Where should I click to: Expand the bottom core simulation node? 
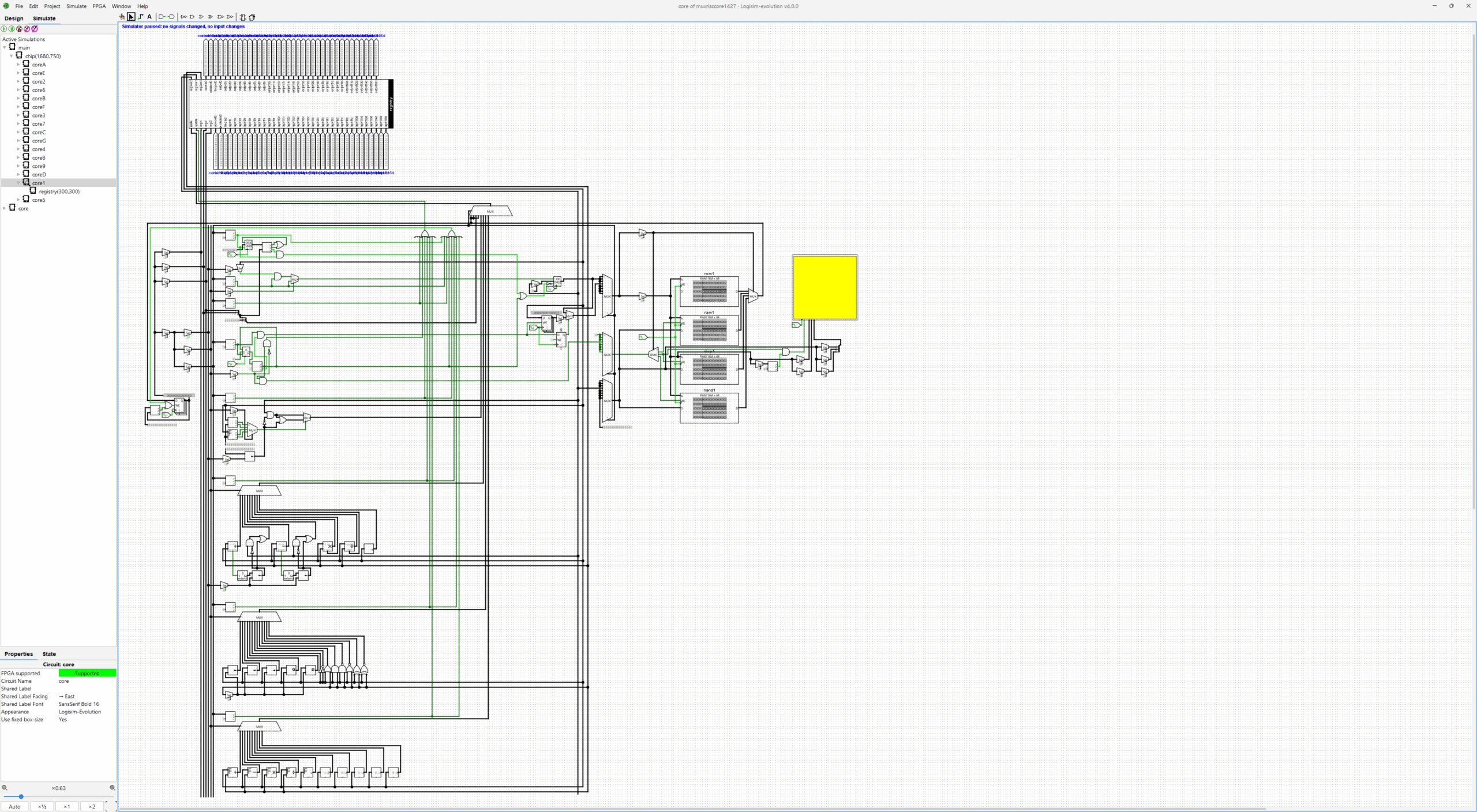(5, 208)
